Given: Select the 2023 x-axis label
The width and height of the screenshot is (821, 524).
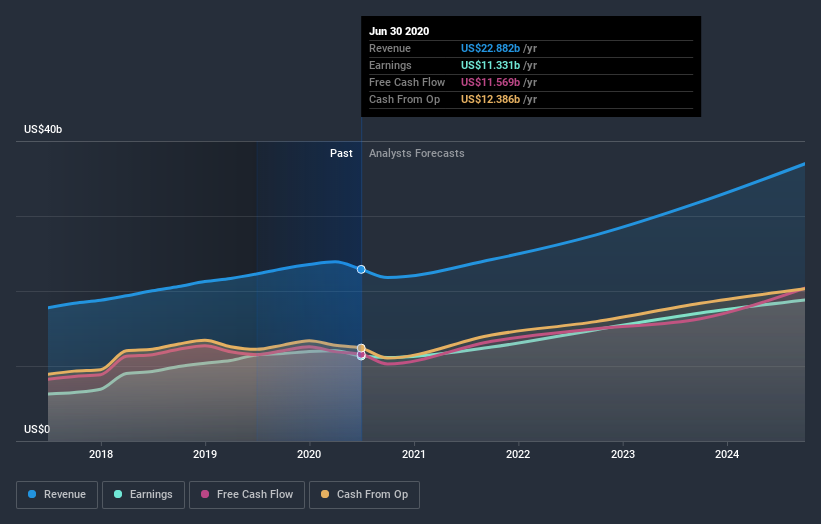Looking at the screenshot, I should coord(623,454).
